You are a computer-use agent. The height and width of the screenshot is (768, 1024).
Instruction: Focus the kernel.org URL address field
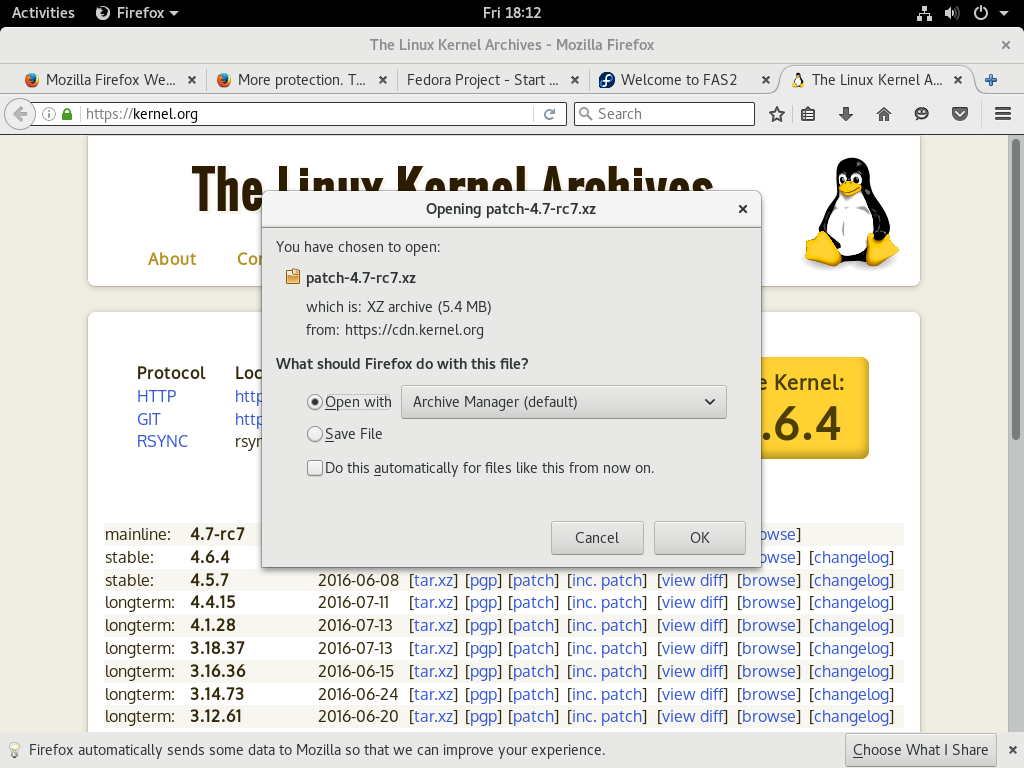click(x=307, y=114)
